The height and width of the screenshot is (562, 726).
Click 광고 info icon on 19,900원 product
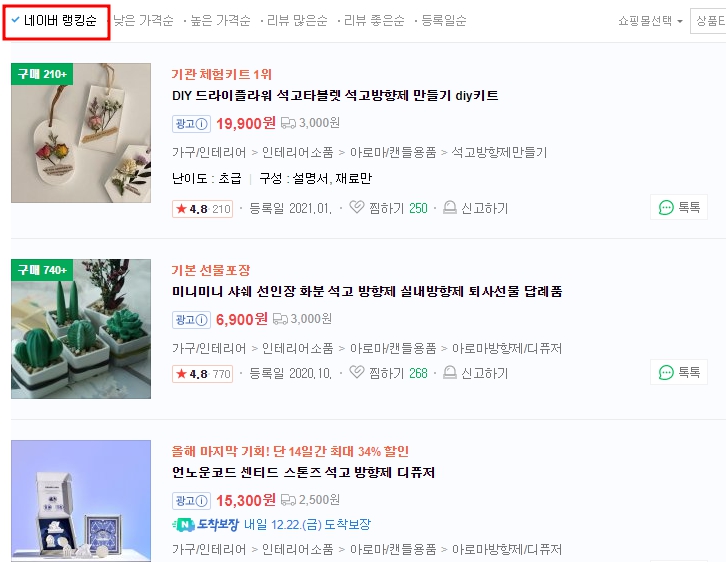(201, 124)
